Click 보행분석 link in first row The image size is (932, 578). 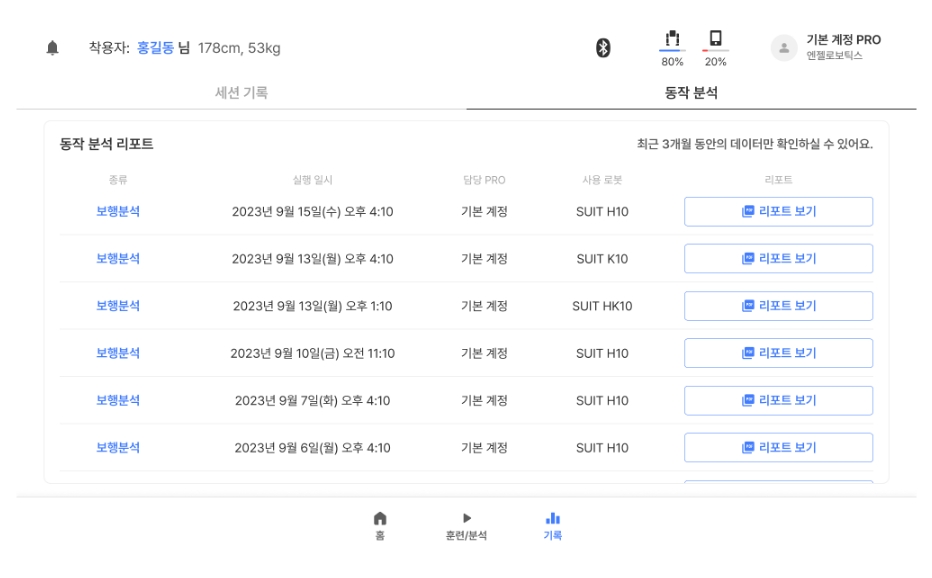(x=118, y=212)
